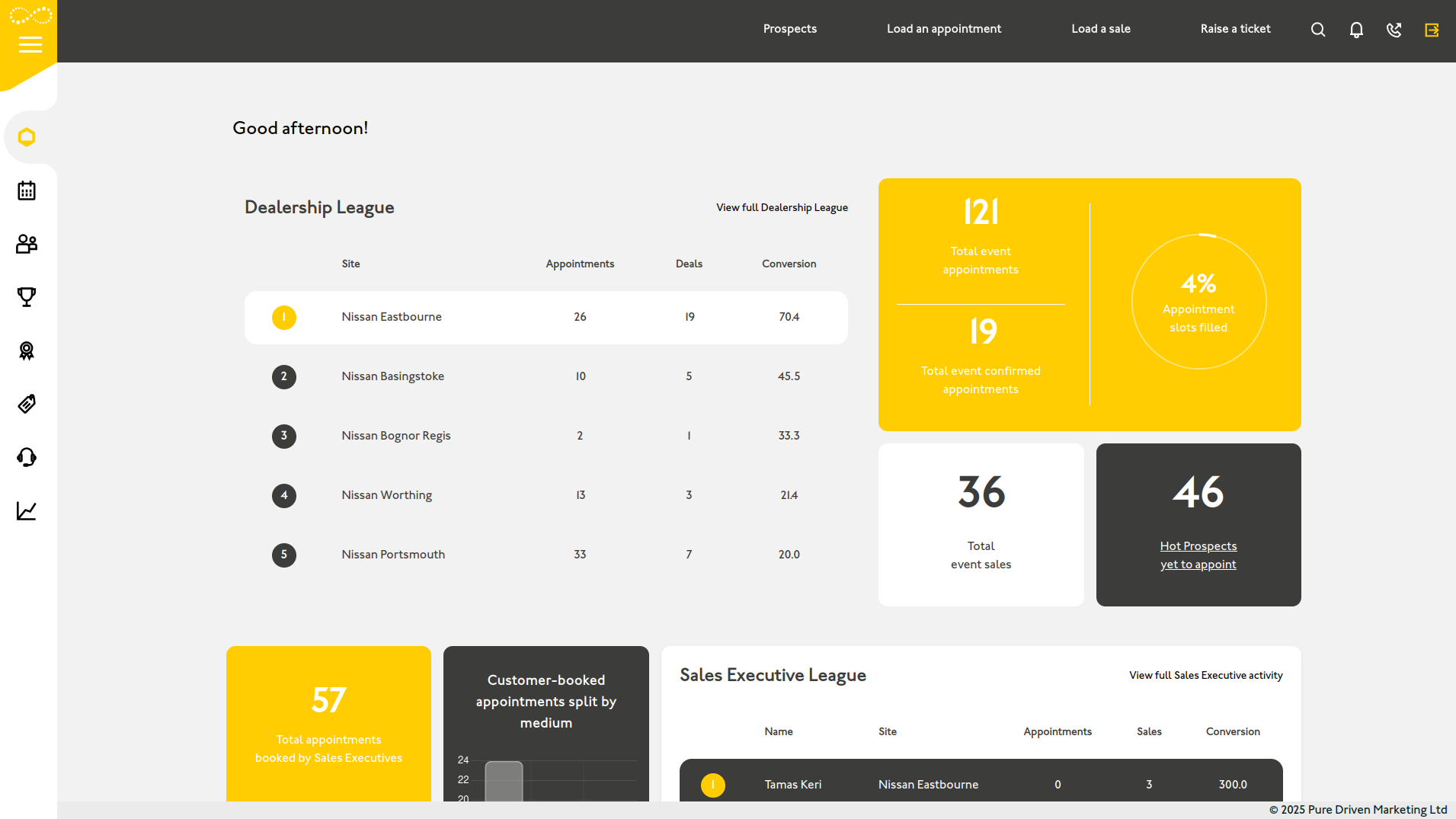
Task: Open the trophy leagues sidebar icon
Action: click(27, 297)
